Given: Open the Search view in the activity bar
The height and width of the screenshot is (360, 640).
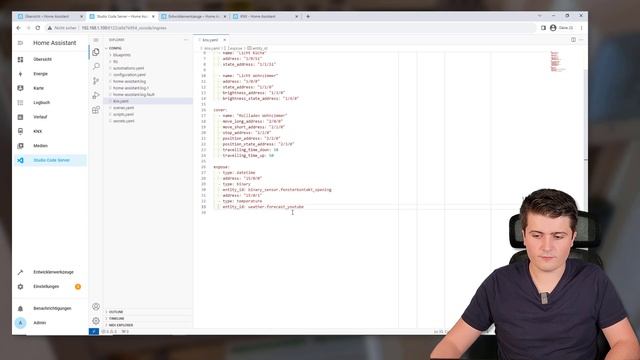Looking at the screenshot, I should click(x=96, y=66).
